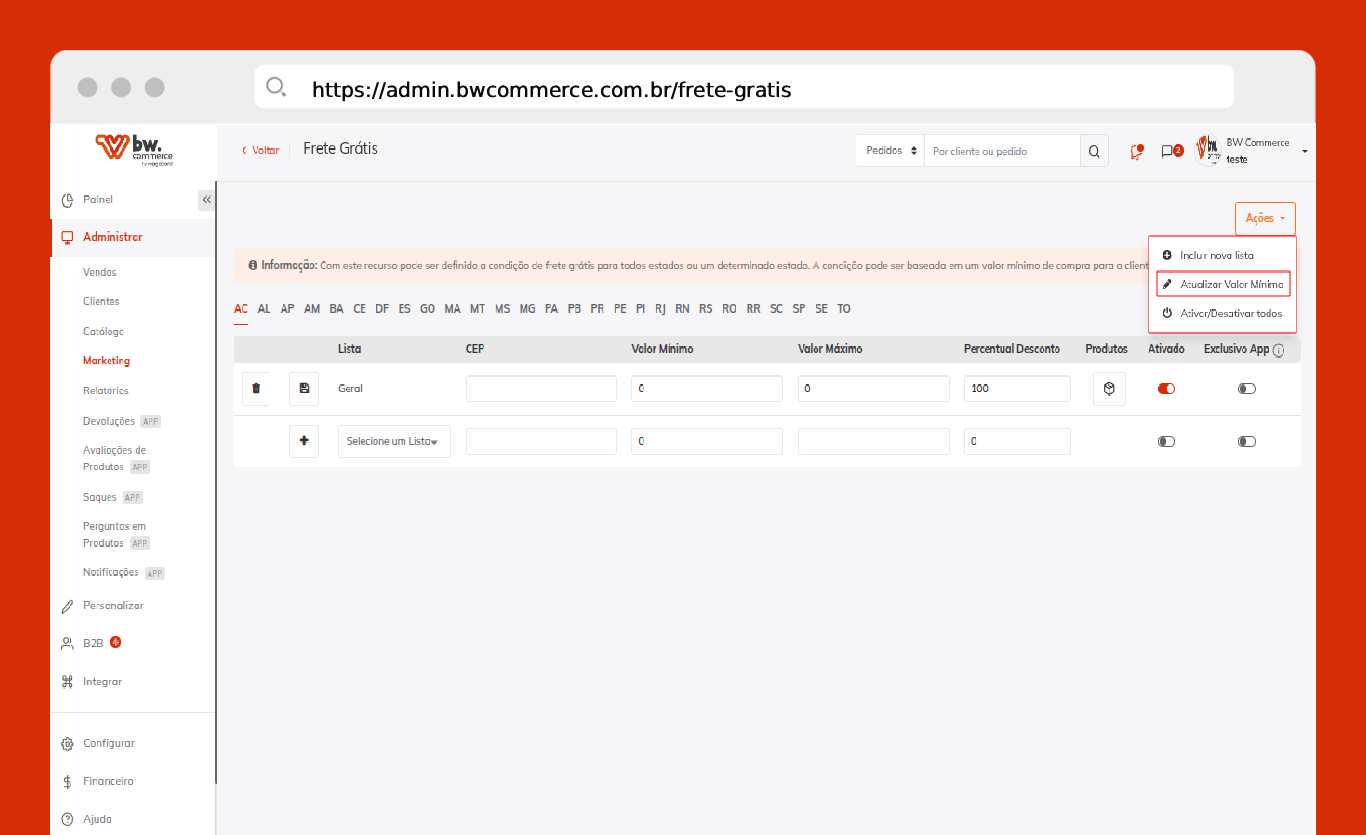Click Valor Mínimo field in Geral row

(x=707, y=388)
